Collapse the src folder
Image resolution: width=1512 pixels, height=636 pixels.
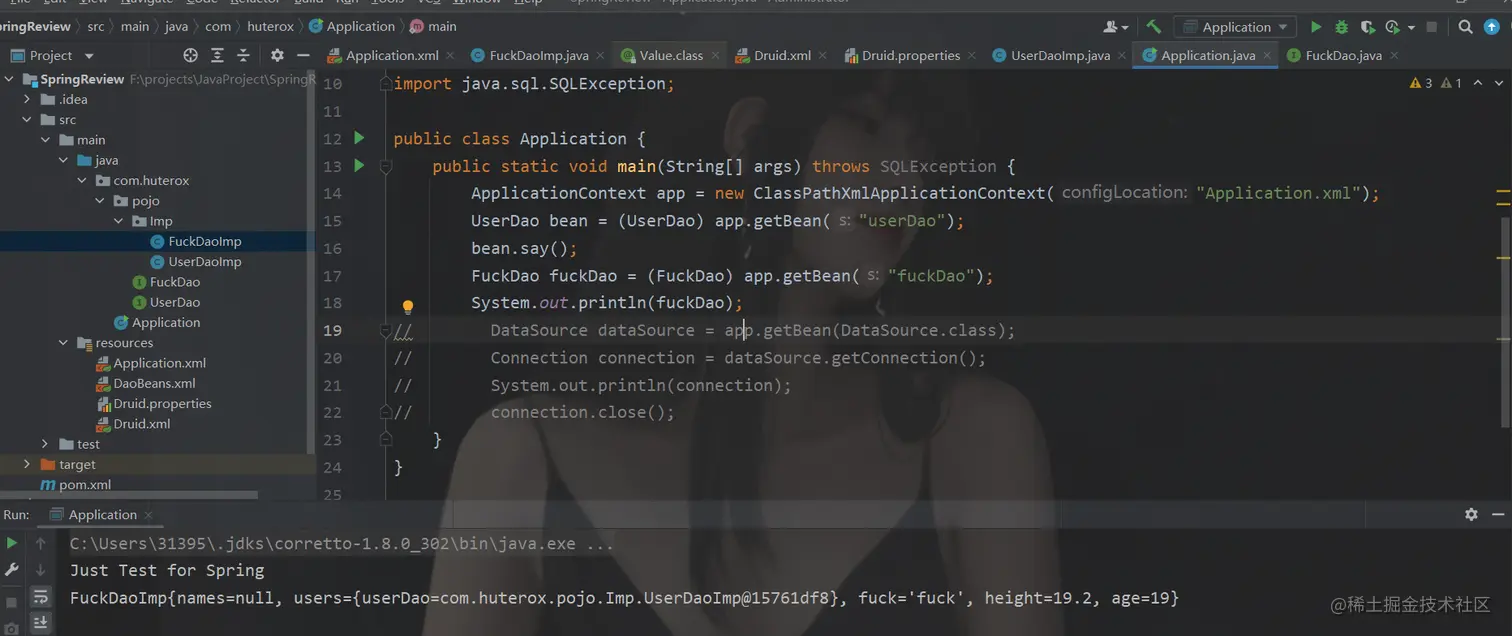[x=28, y=119]
